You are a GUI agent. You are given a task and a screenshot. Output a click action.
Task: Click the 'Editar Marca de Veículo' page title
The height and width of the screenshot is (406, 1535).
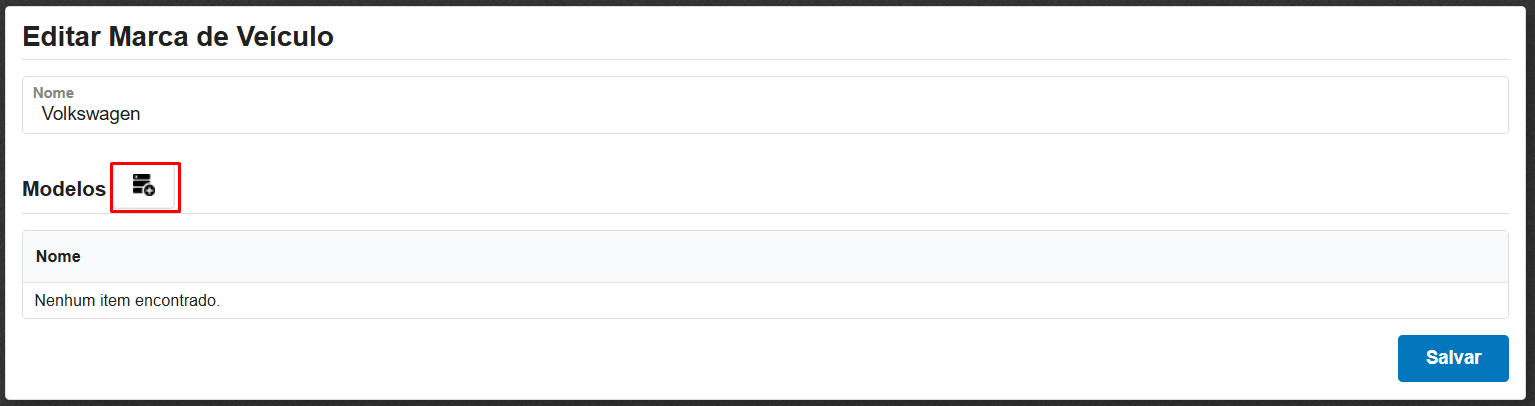178,37
